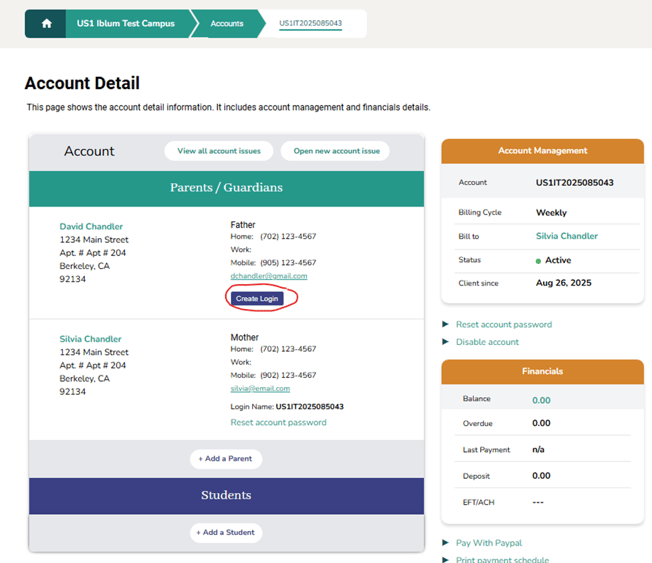Expand Reset account password in sidebar
The width and height of the screenshot is (652, 563).
[503, 325]
